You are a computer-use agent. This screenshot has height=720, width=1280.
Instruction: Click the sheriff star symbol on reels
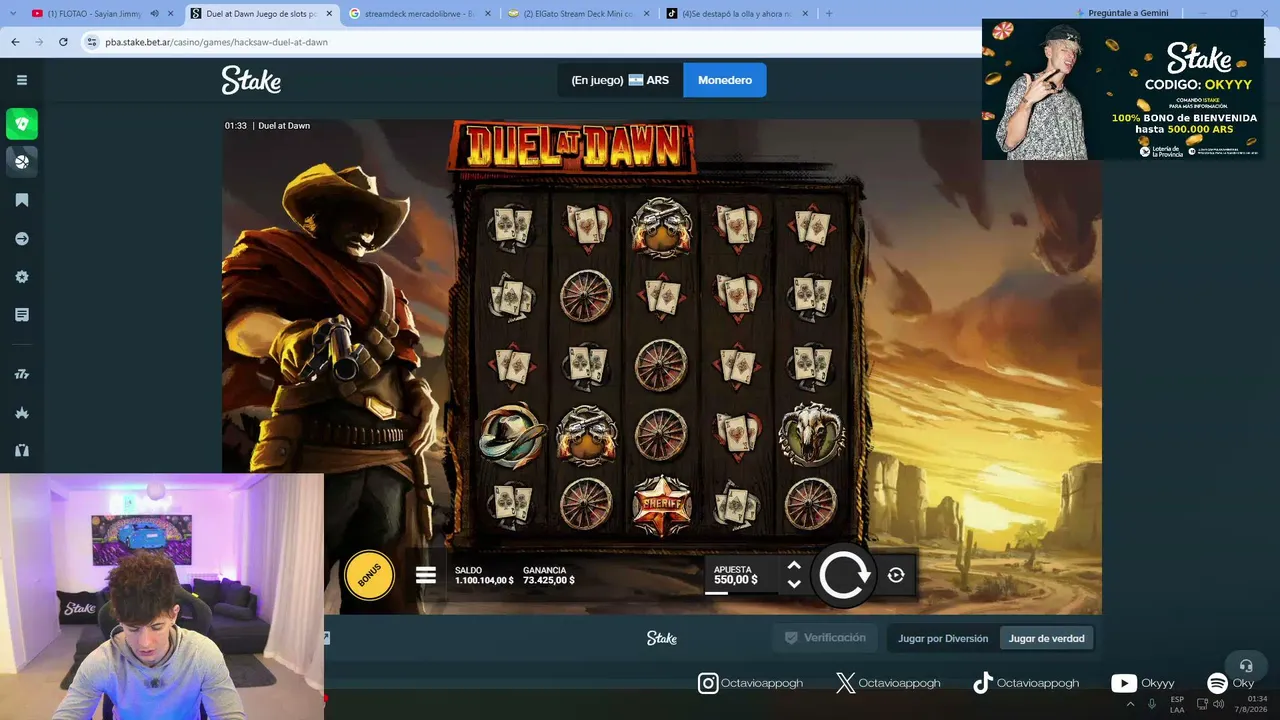tap(661, 505)
